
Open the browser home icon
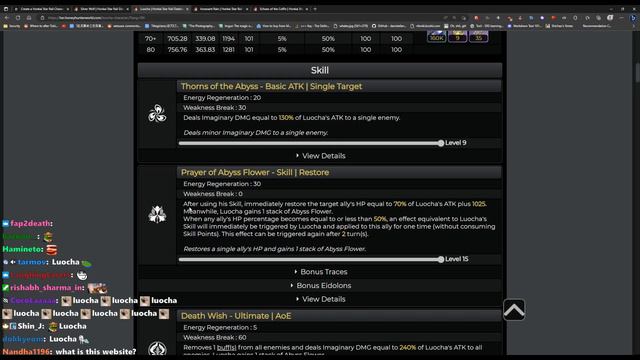(x=29, y=18)
